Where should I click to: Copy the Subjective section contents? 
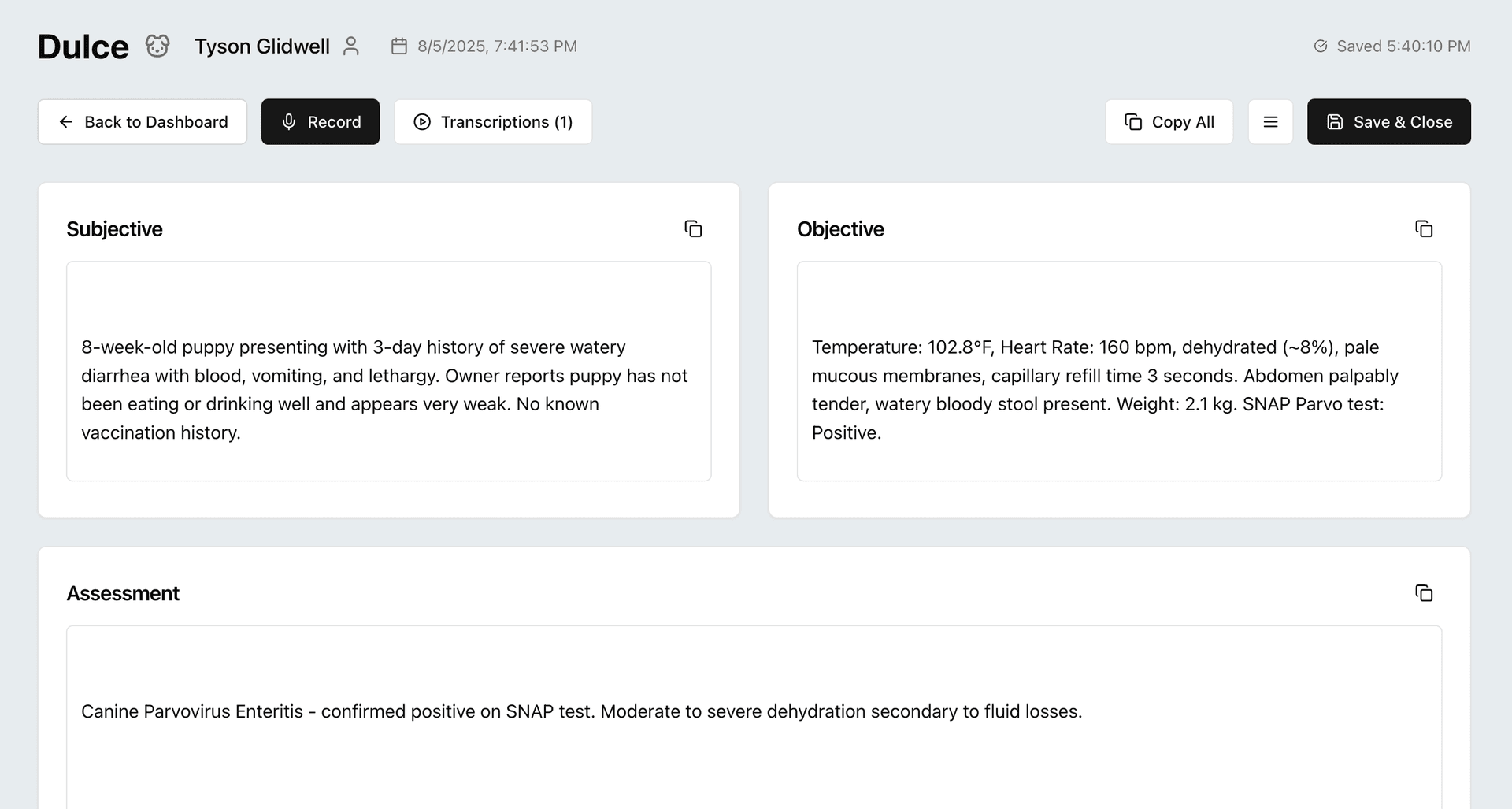693,229
